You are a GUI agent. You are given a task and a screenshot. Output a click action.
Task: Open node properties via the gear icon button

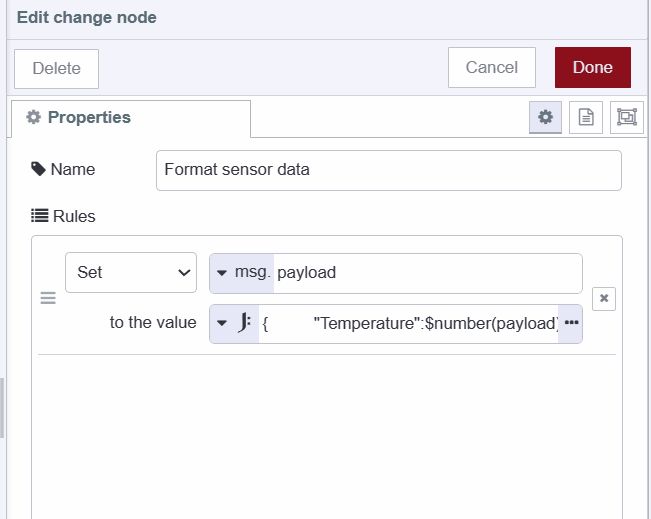click(545, 117)
